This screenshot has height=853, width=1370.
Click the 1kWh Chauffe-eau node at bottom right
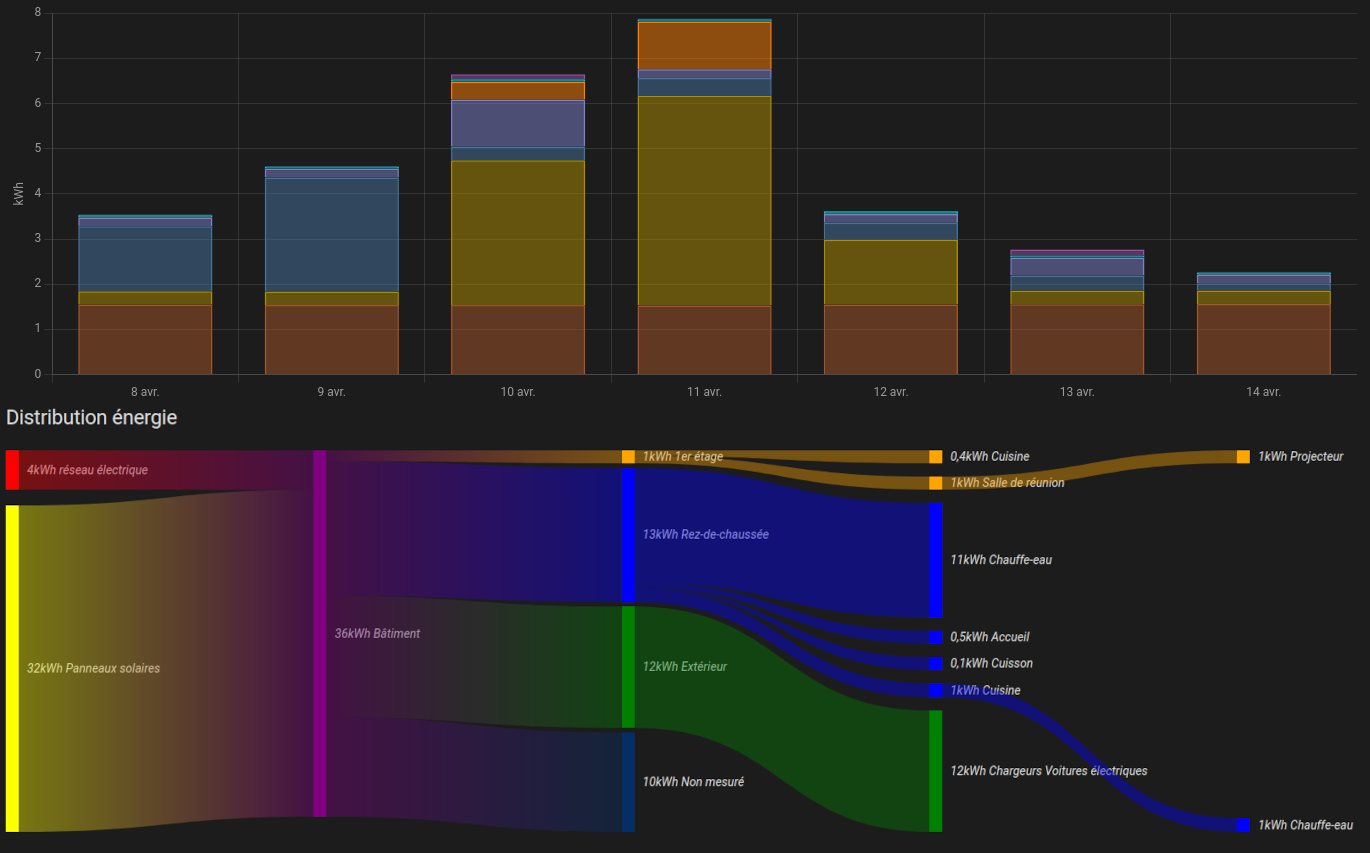click(x=1243, y=825)
